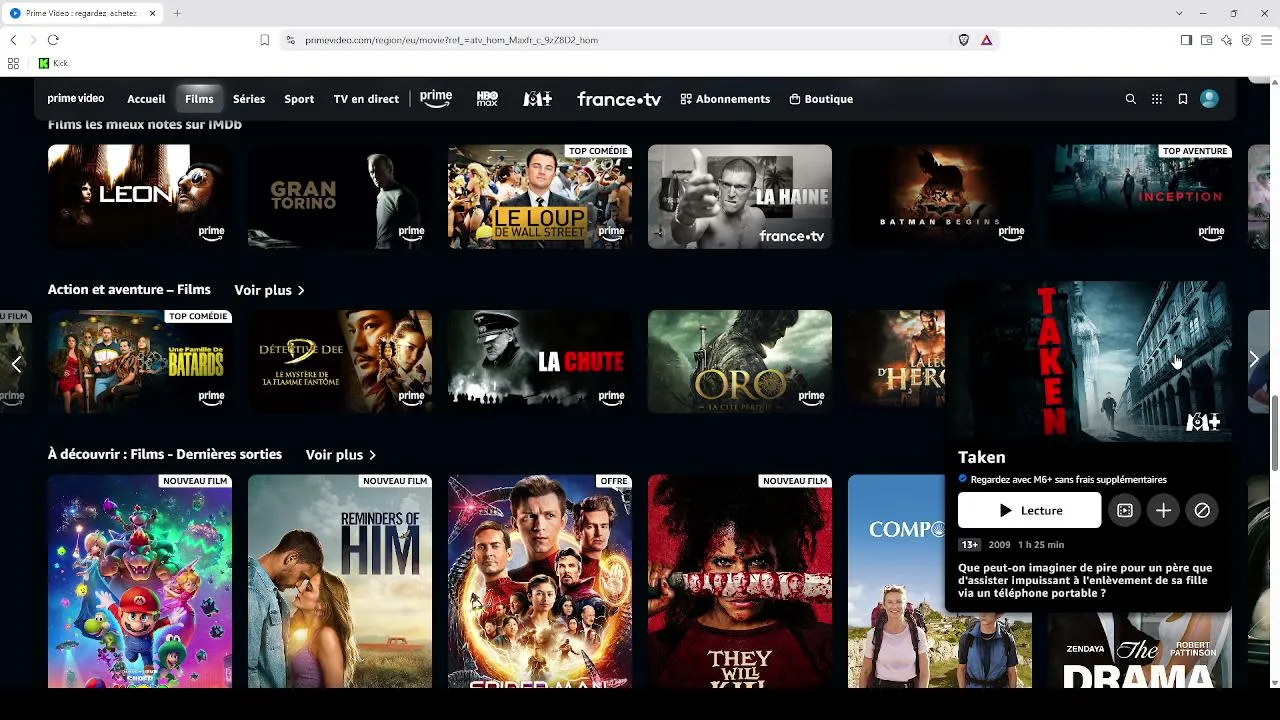
Task: Open the Leon movie thumbnail
Action: pos(140,196)
